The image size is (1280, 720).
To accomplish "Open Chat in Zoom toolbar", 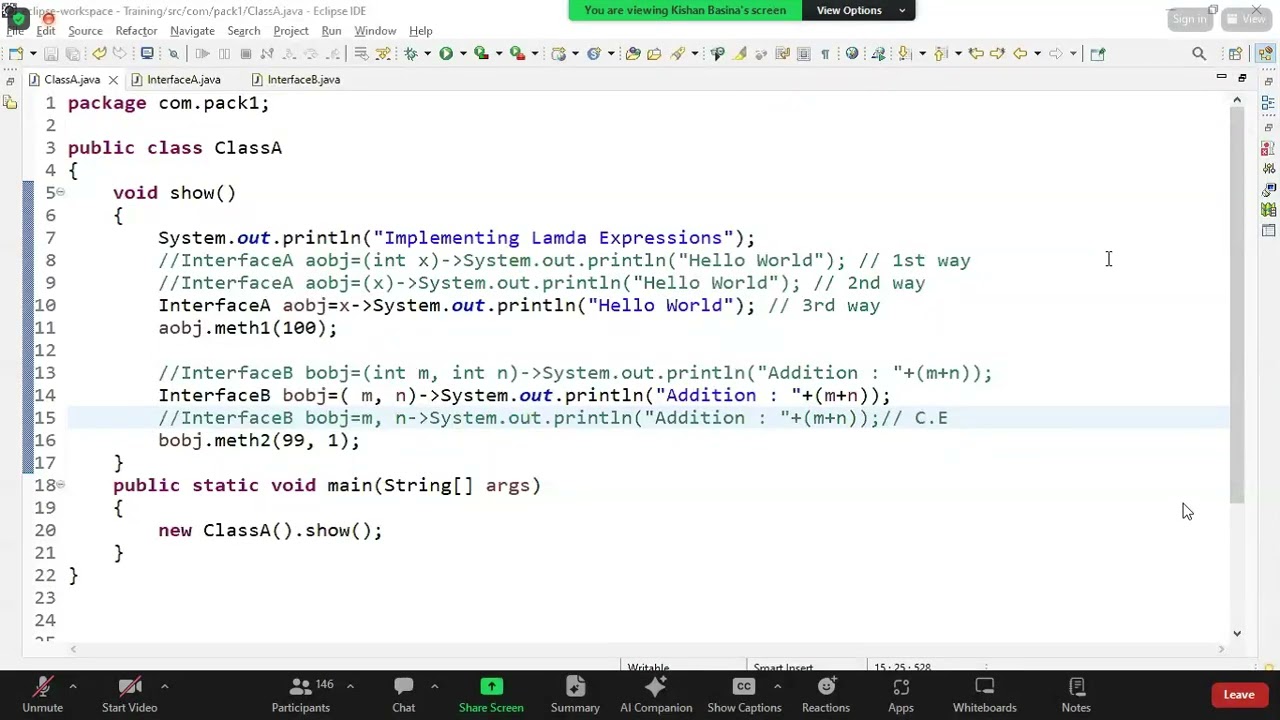I will 403,693.
